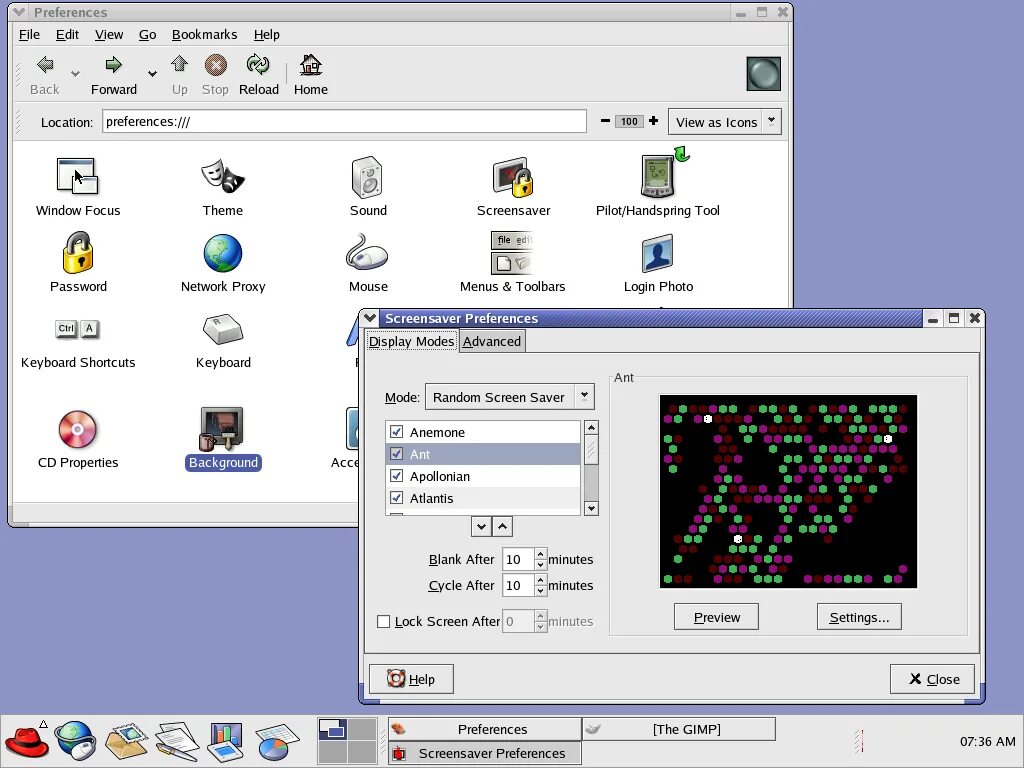Screen dimensions: 1024x768
Task: Open the File menu
Action: [29, 35]
